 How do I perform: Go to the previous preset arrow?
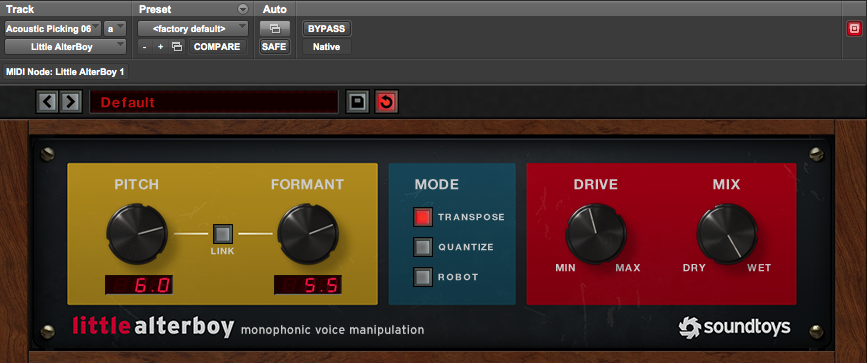[x=48, y=102]
